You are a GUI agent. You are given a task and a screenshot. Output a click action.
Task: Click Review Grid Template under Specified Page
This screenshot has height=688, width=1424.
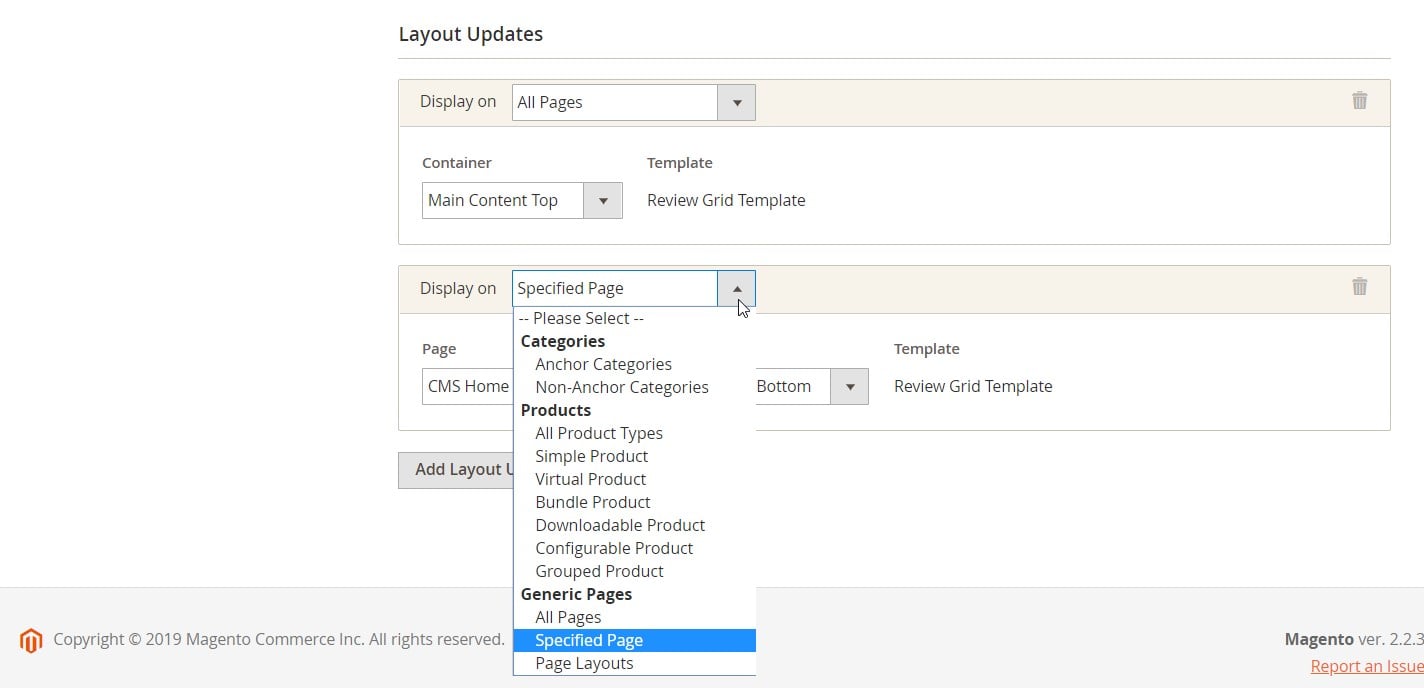973,386
